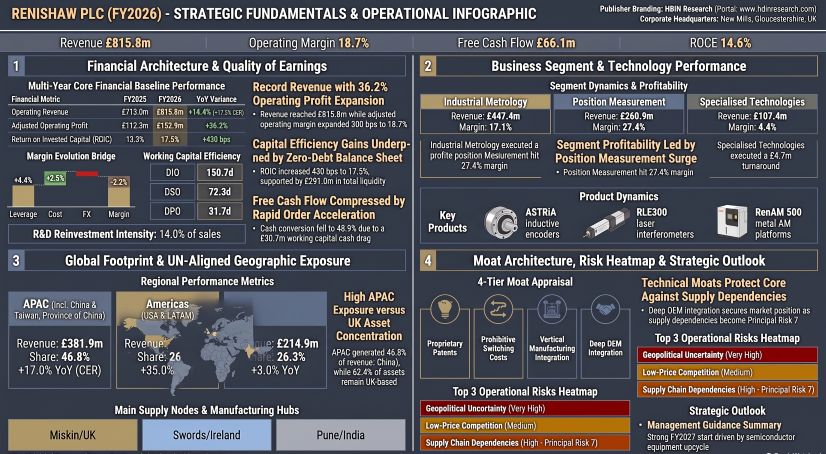The width and height of the screenshot is (826, 454).
Task: Click the Operating Margin 18.7% headline
Action: click(309, 43)
